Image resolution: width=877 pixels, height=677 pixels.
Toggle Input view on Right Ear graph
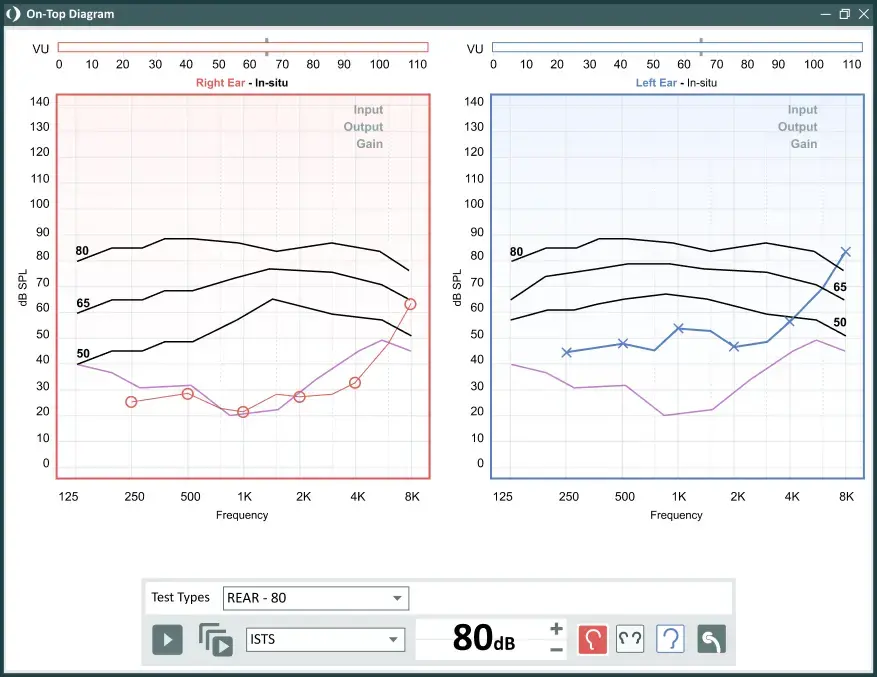[x=368, y=110]
